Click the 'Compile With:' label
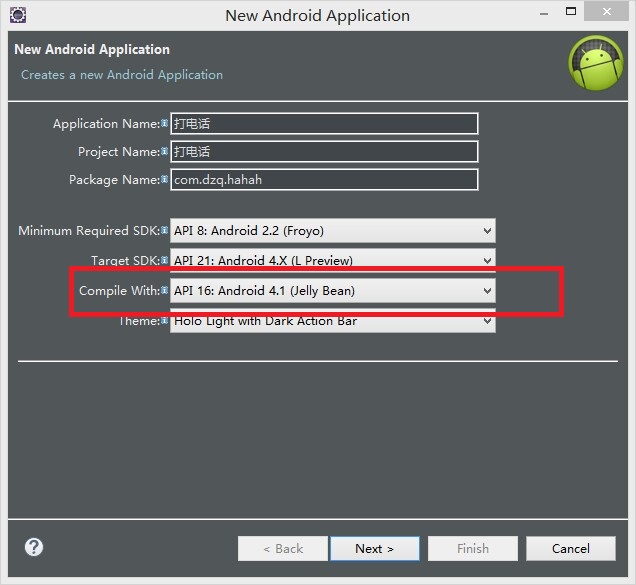 click(x=120, y=290)
